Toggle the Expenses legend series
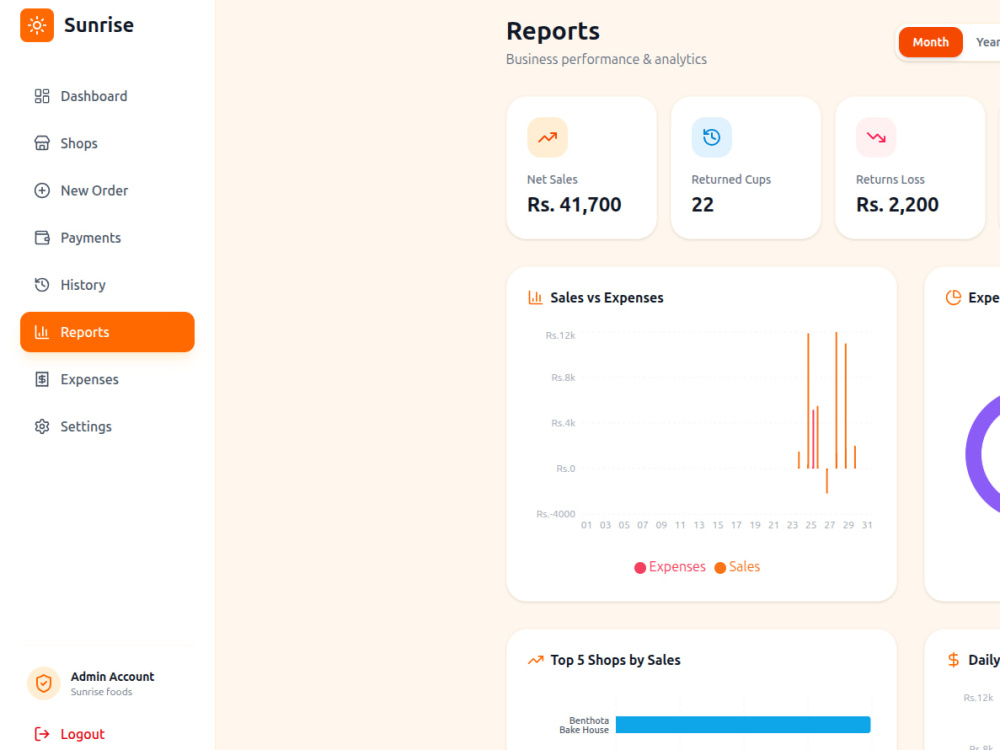The height and width of the screenshot is (750, 1000). (670, 567)
